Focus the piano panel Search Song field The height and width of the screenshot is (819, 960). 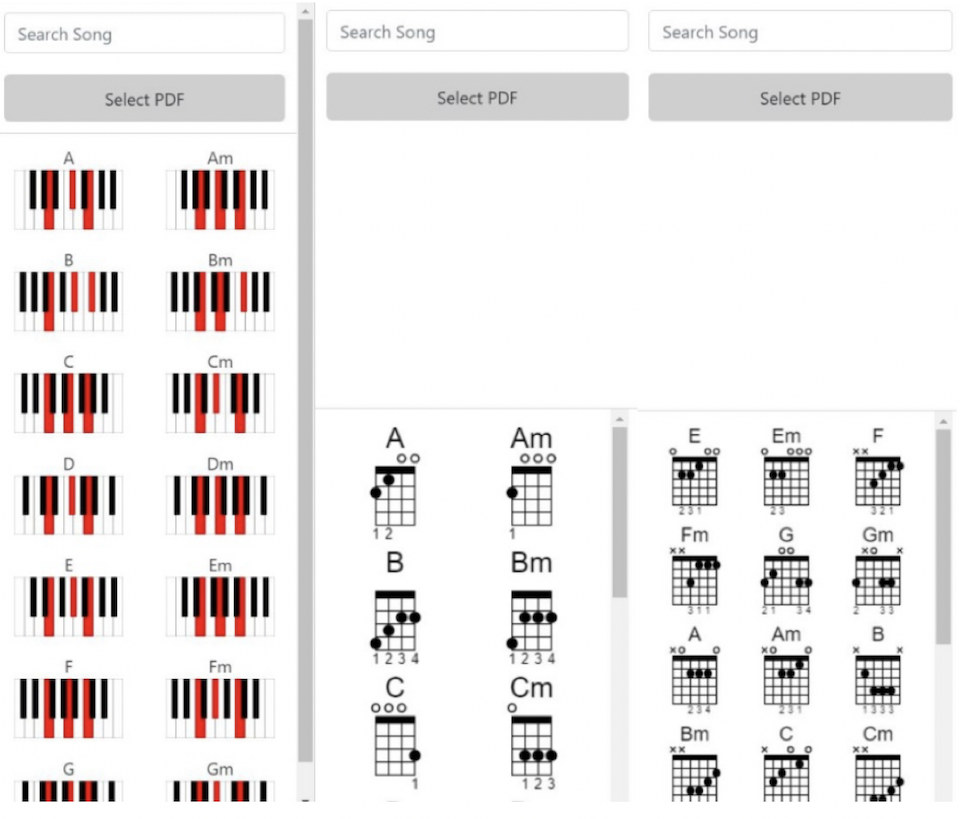pos(144,34)
